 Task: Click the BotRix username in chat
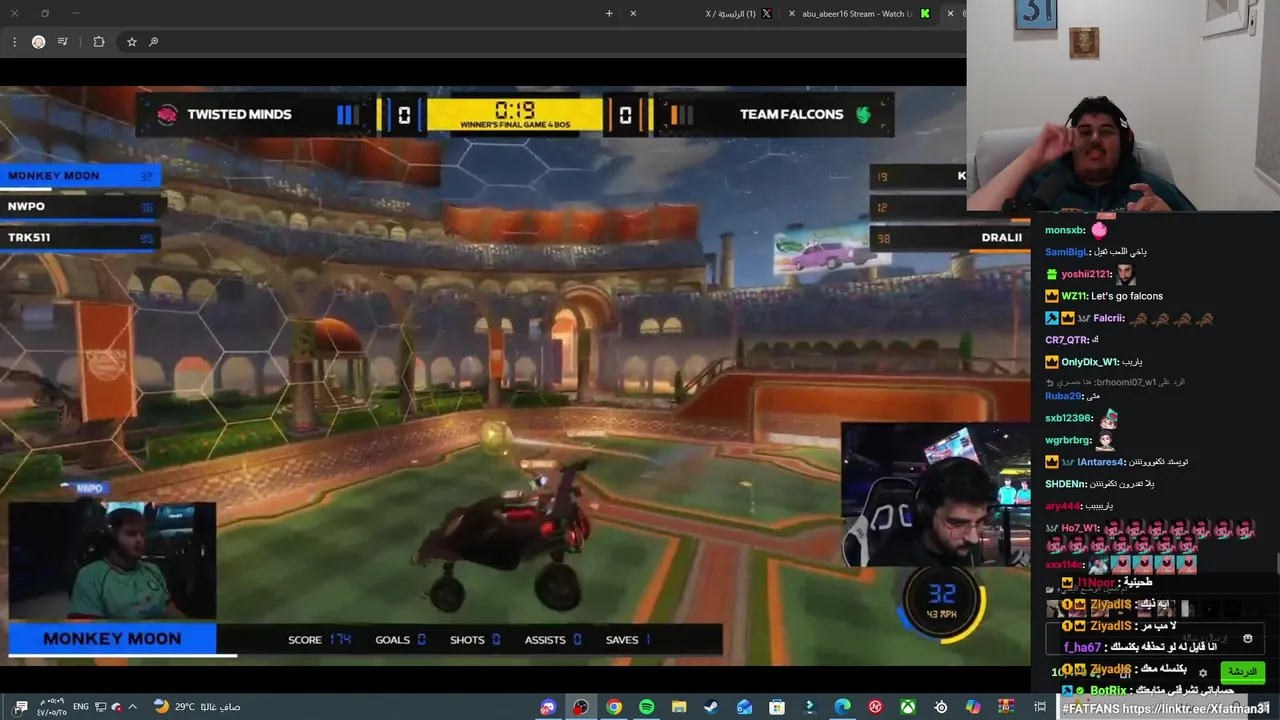pyautogui.click(x=1109, y=690)
